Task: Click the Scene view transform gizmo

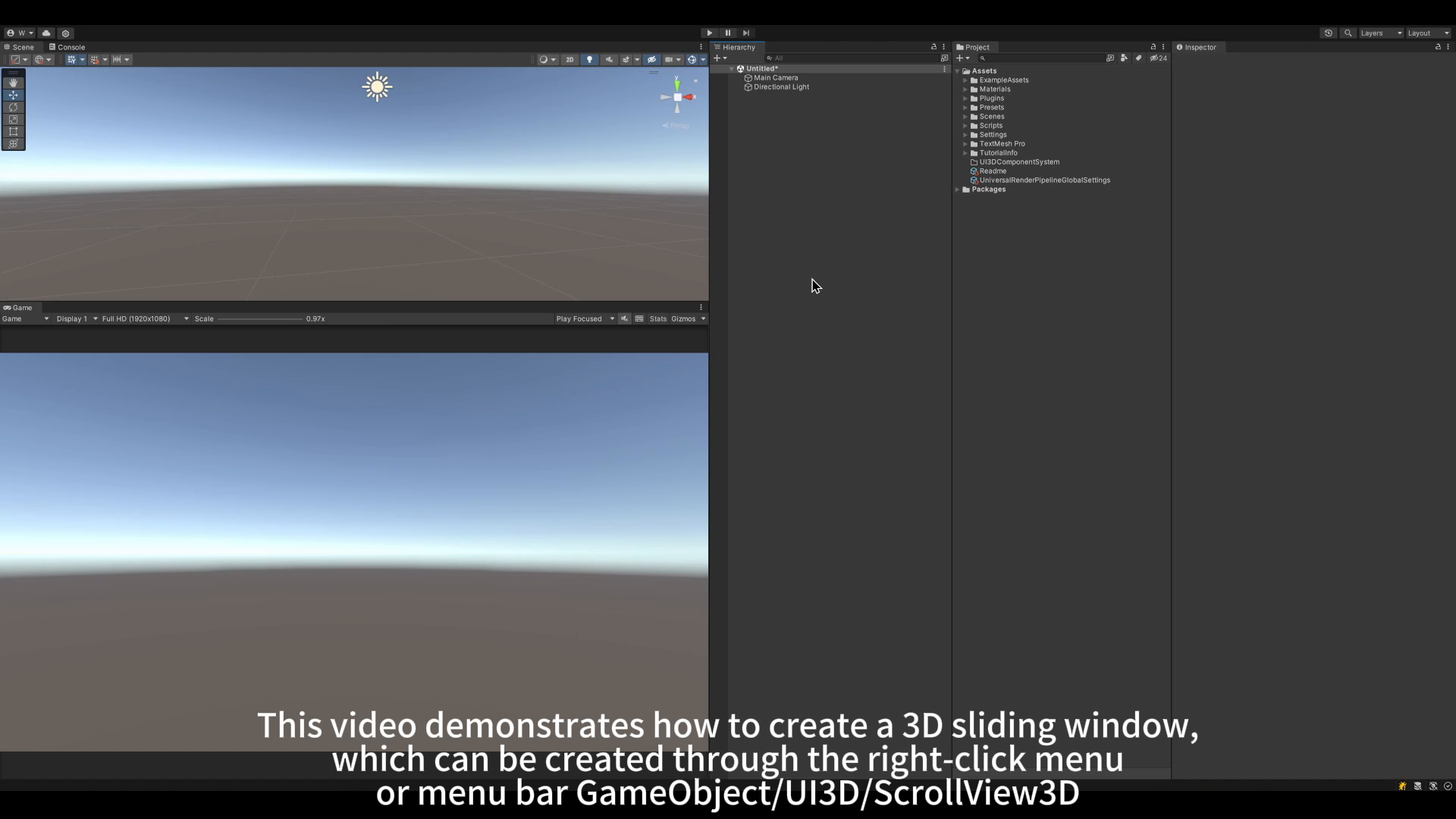Action: [678, 97]
